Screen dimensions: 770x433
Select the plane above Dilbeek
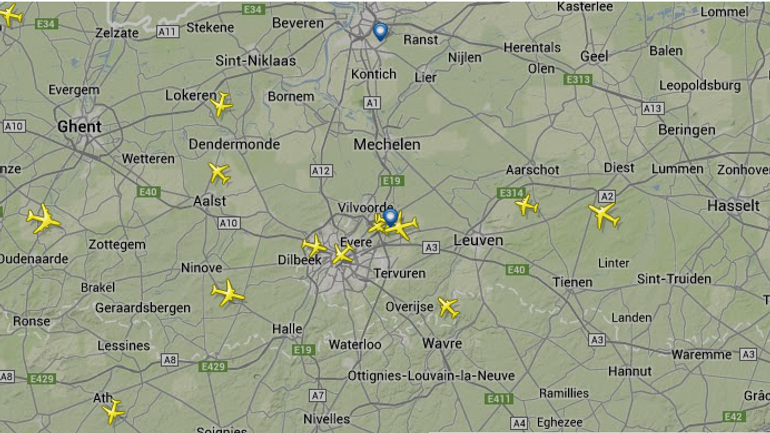click(x=314, y=245)
